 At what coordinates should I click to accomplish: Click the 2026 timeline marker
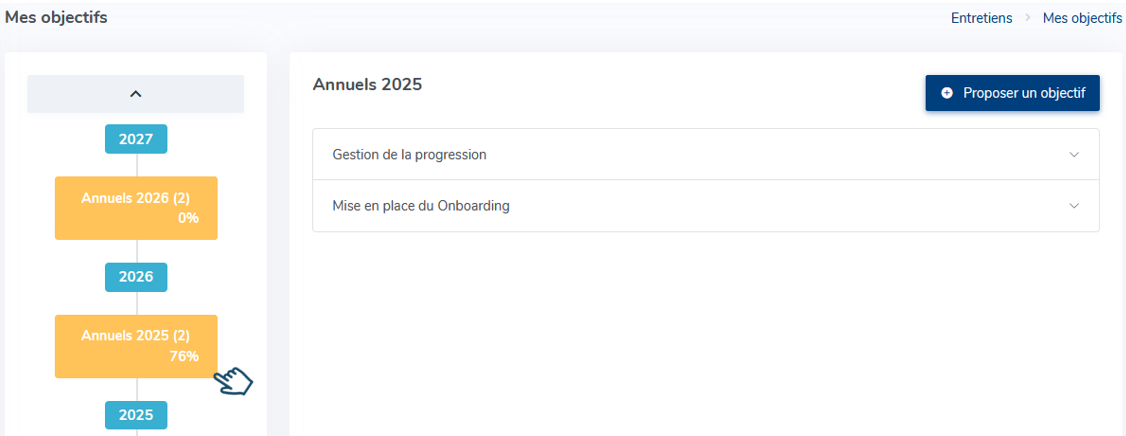pos(136,277)
